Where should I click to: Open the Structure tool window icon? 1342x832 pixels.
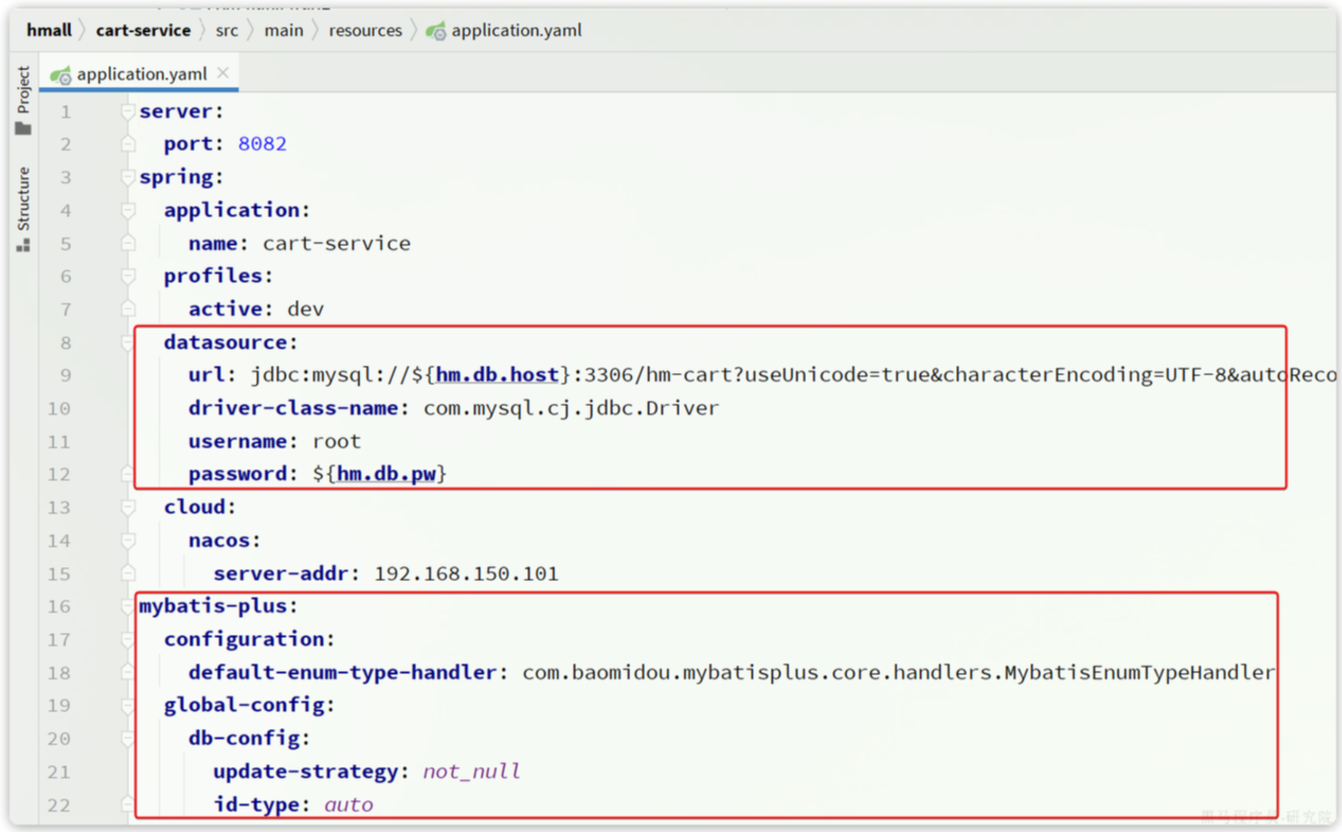(23, 209)
